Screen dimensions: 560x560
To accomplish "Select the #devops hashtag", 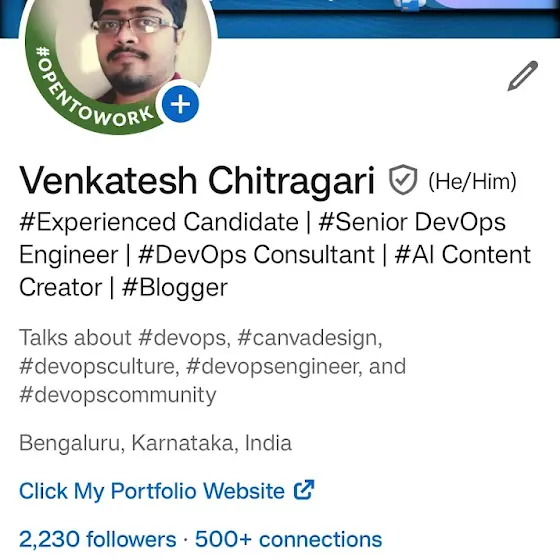I will point(182,338).
